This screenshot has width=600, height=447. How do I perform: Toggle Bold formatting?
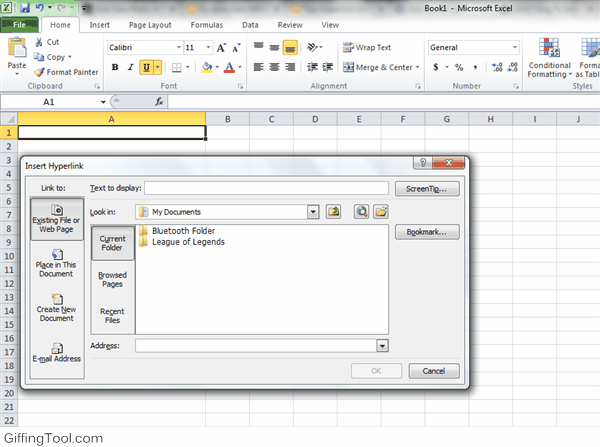pyautogui.click(x=115, y=67)
